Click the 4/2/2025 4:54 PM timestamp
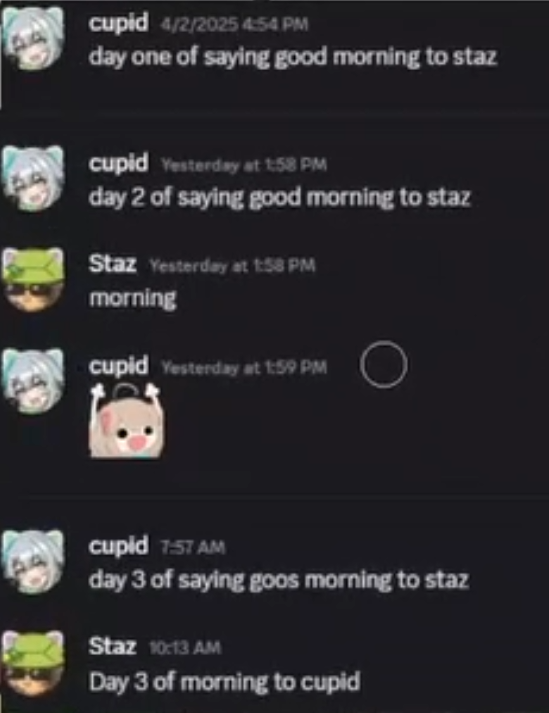The image size is (549, 713). [x=235, y=24]
